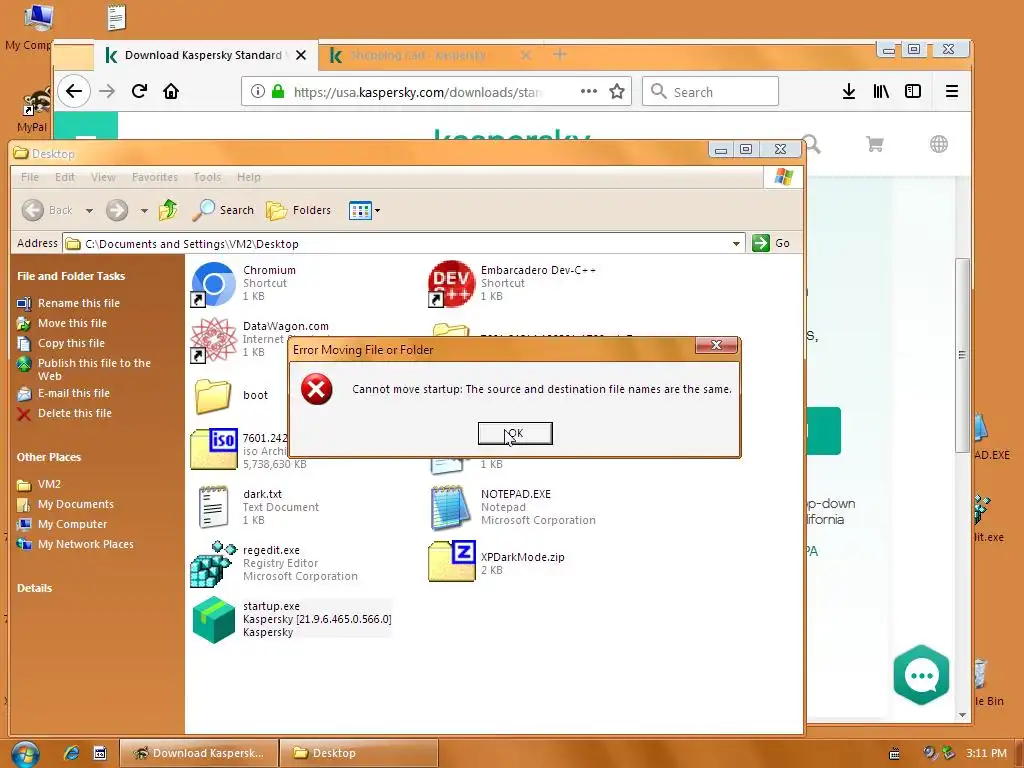Collapse the Other Places header
Viewport: 1024px width, 768px height.
click(48, 457)
